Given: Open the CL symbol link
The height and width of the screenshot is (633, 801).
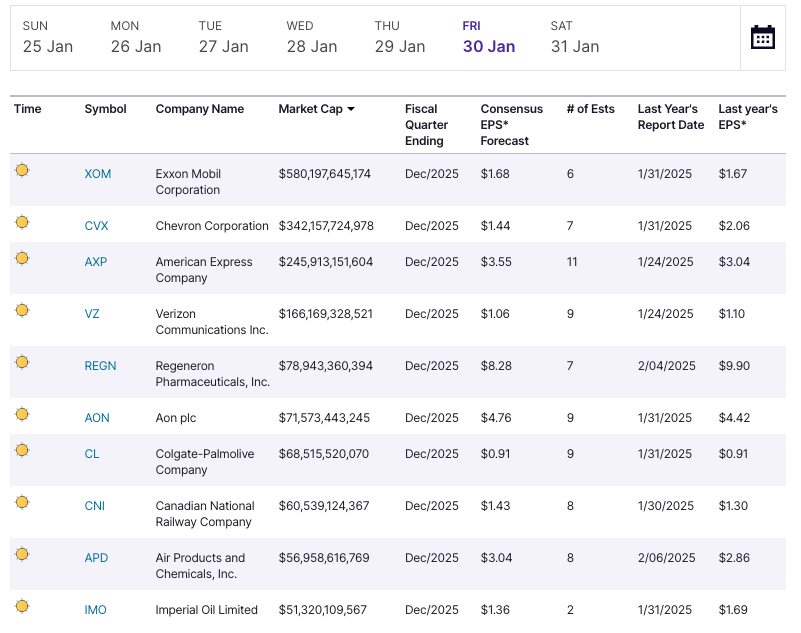Looking at the screenshot, I should tap(92, 454).
